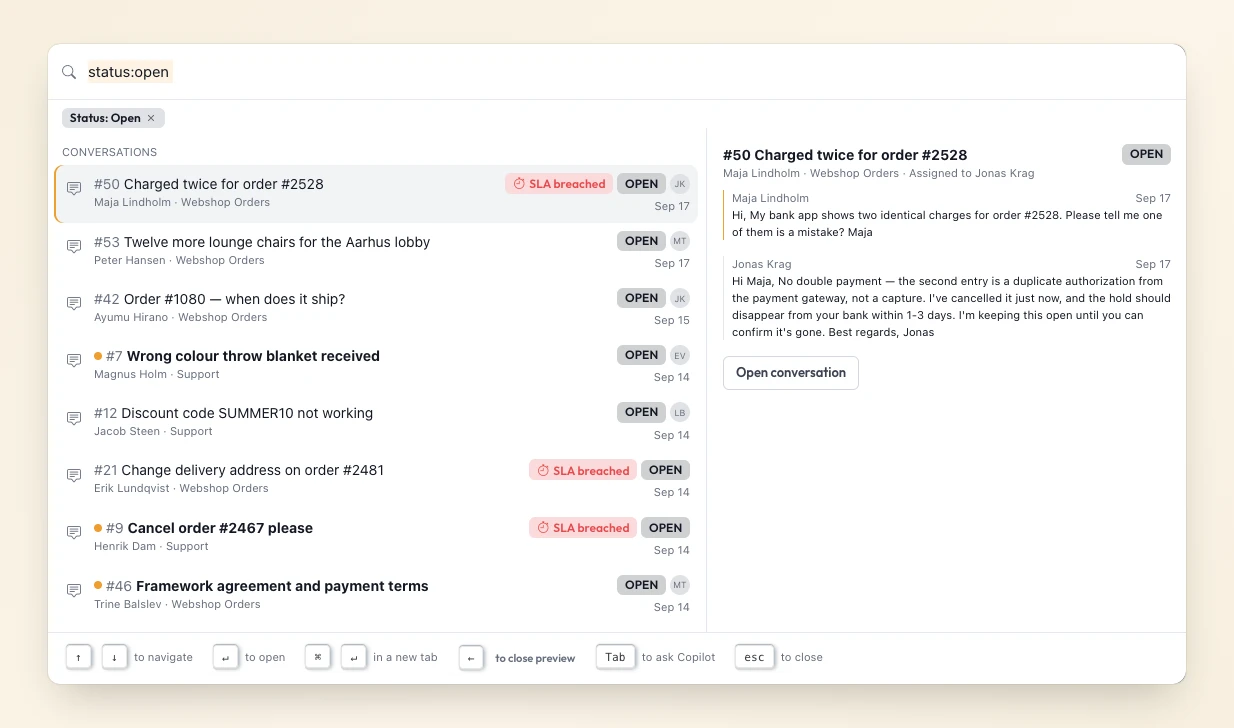The image size is (1234, 728).
Task: Click the return key 'to open' hint
Action: [226, 657]
